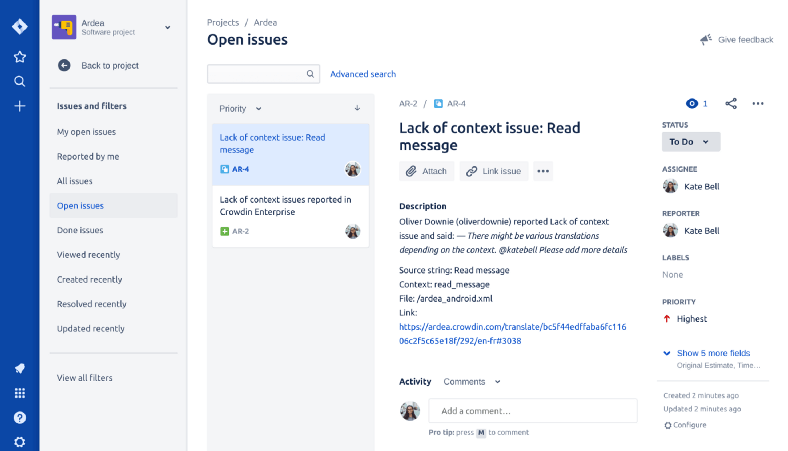Viewport: 788px width, 451px height.
Task: Click the Add a comment field
Action: point(533,411)
